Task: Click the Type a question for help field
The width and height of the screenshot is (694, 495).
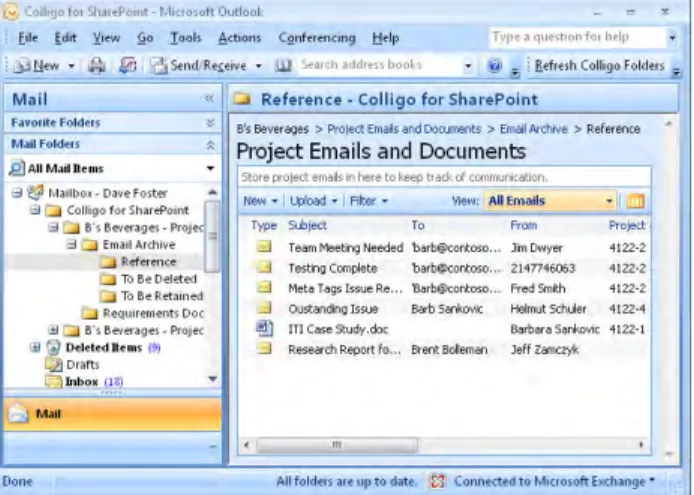Action: click(x=578, y=37)
